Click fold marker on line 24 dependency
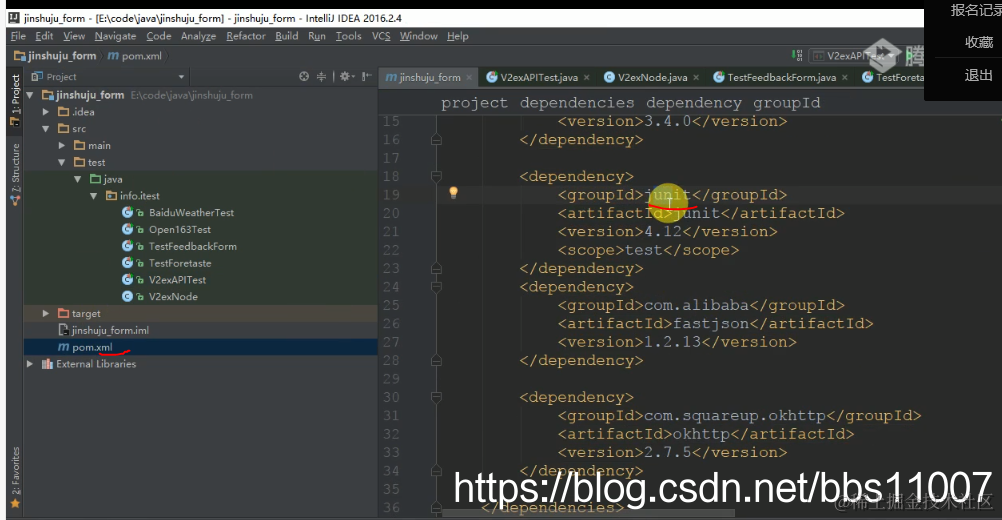The width and height of the screenshot is (1002, 520). coord(436,287)
